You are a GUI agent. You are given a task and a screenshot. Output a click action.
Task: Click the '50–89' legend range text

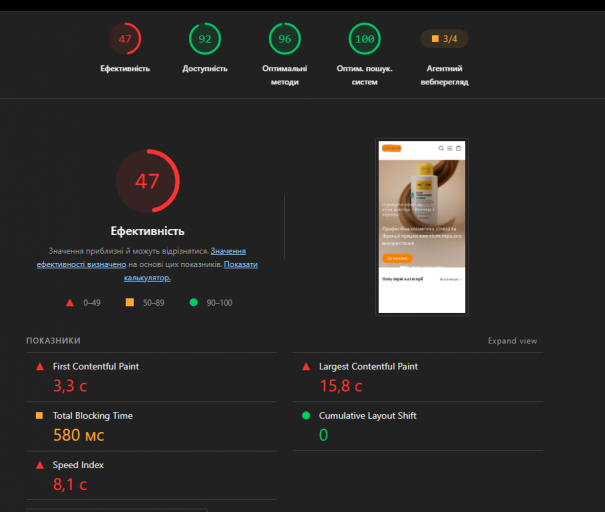(154, 303)
